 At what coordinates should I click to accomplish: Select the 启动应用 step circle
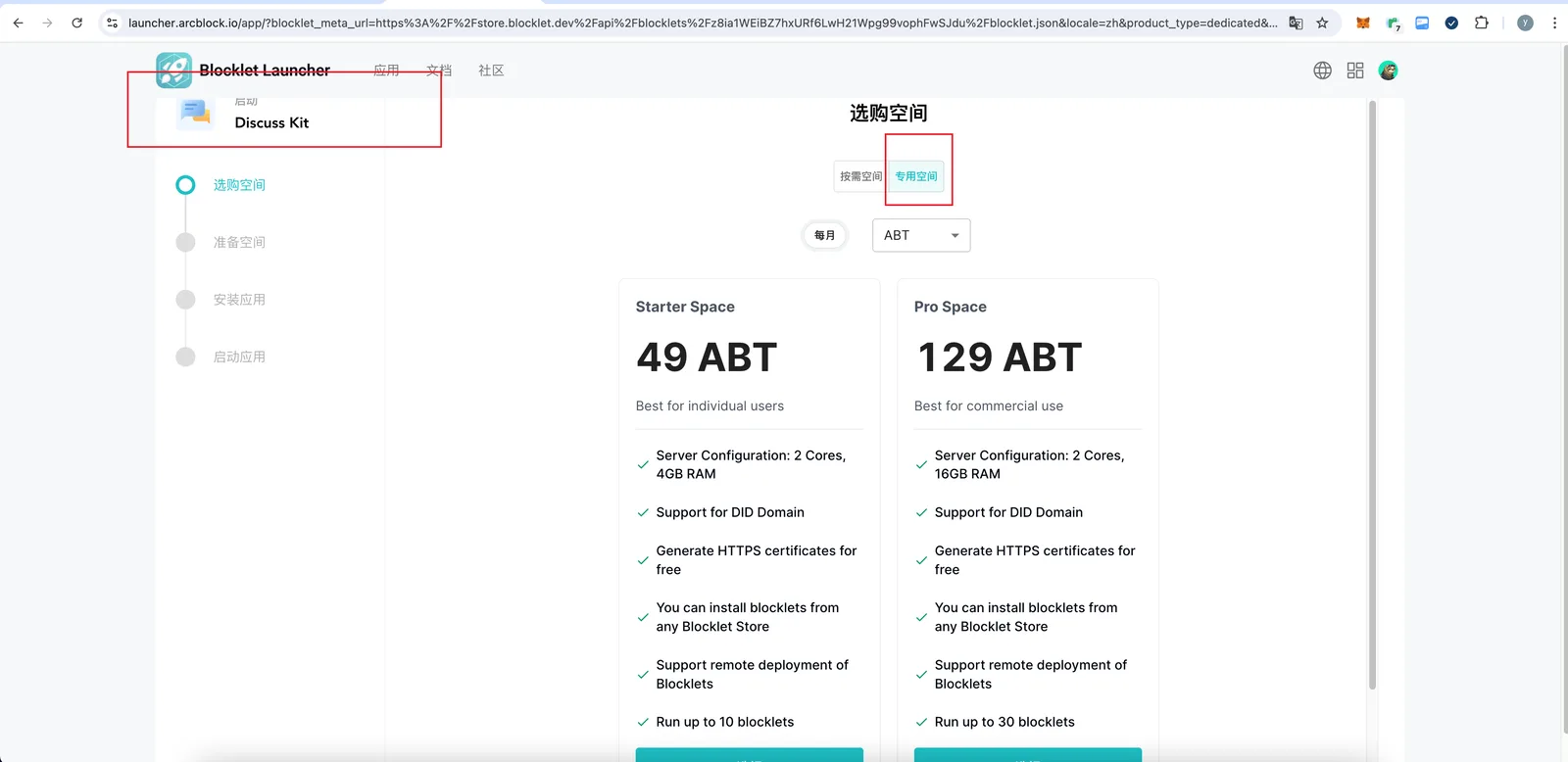185,357
